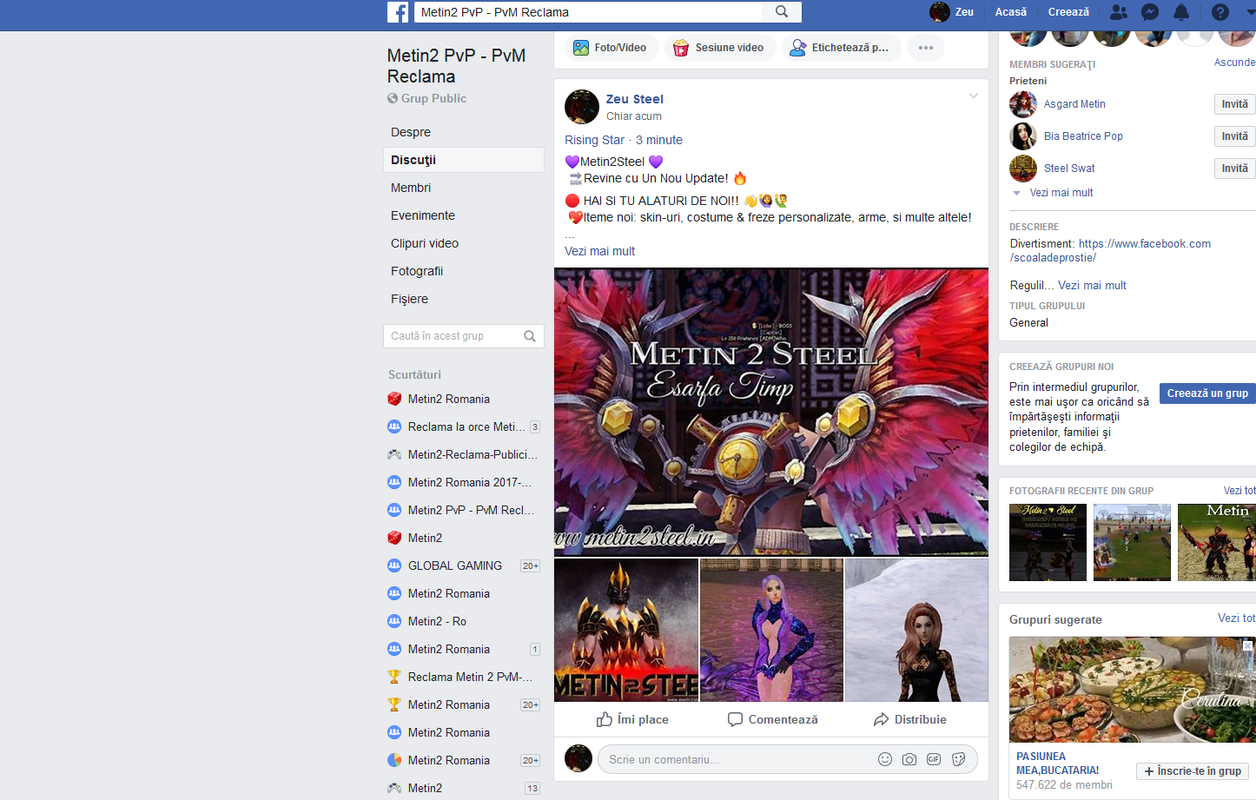This screenshot has height=800, width=1256.
Task: Open Messenger icon in top bar
Action: point(1150,12)
